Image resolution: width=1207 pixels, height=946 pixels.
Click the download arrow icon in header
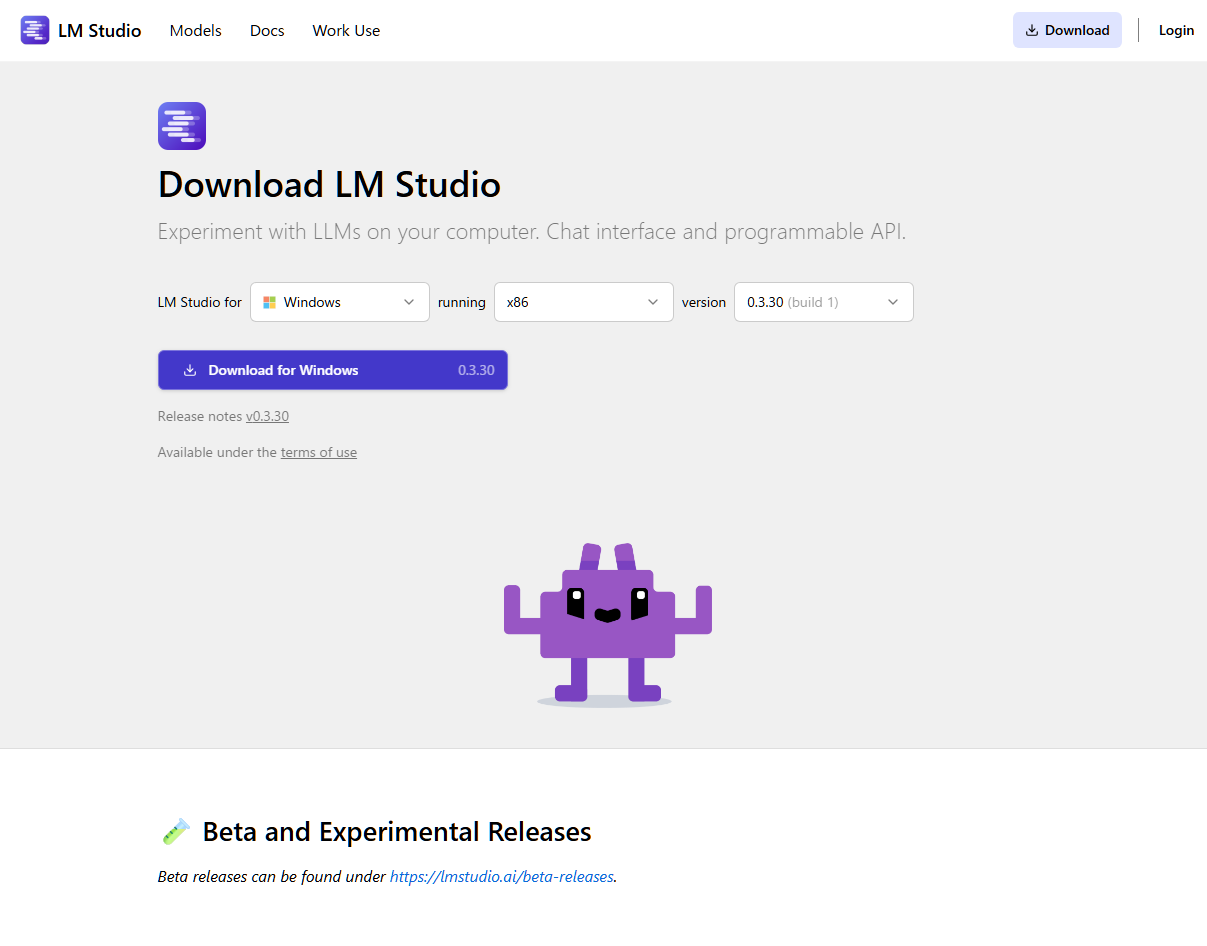pos(1032,31)
